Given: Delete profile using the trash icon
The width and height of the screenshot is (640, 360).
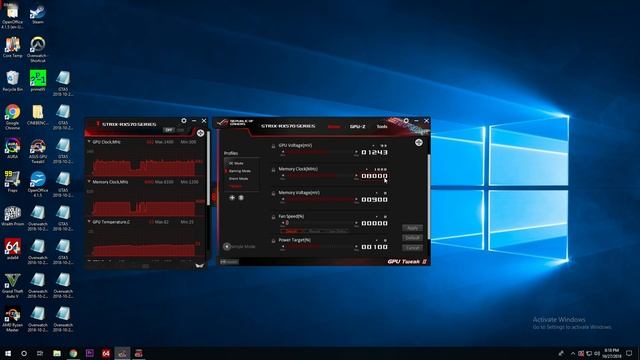Looking at the screenshot, I should 241,198.
